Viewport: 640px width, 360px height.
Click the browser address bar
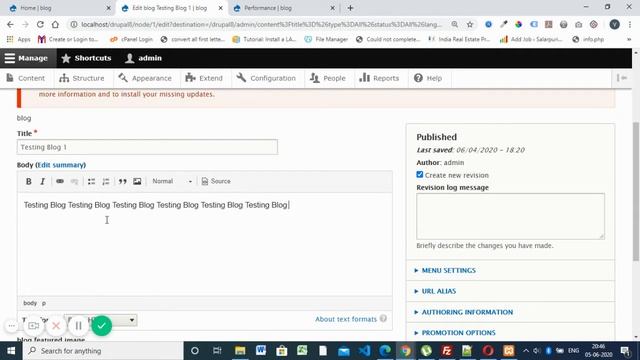coord(261,24)
